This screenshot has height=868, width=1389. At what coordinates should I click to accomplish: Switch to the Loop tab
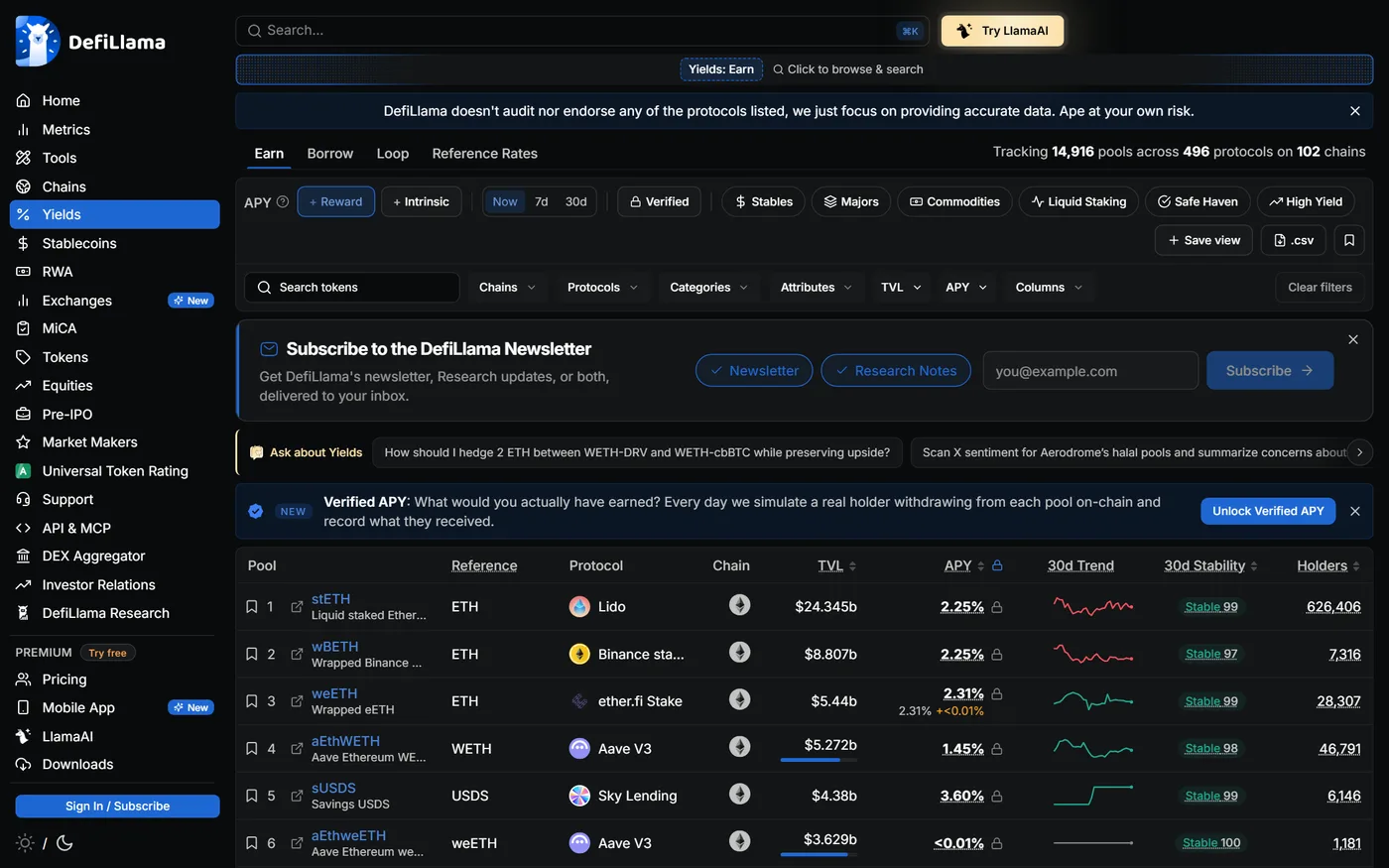393,154
